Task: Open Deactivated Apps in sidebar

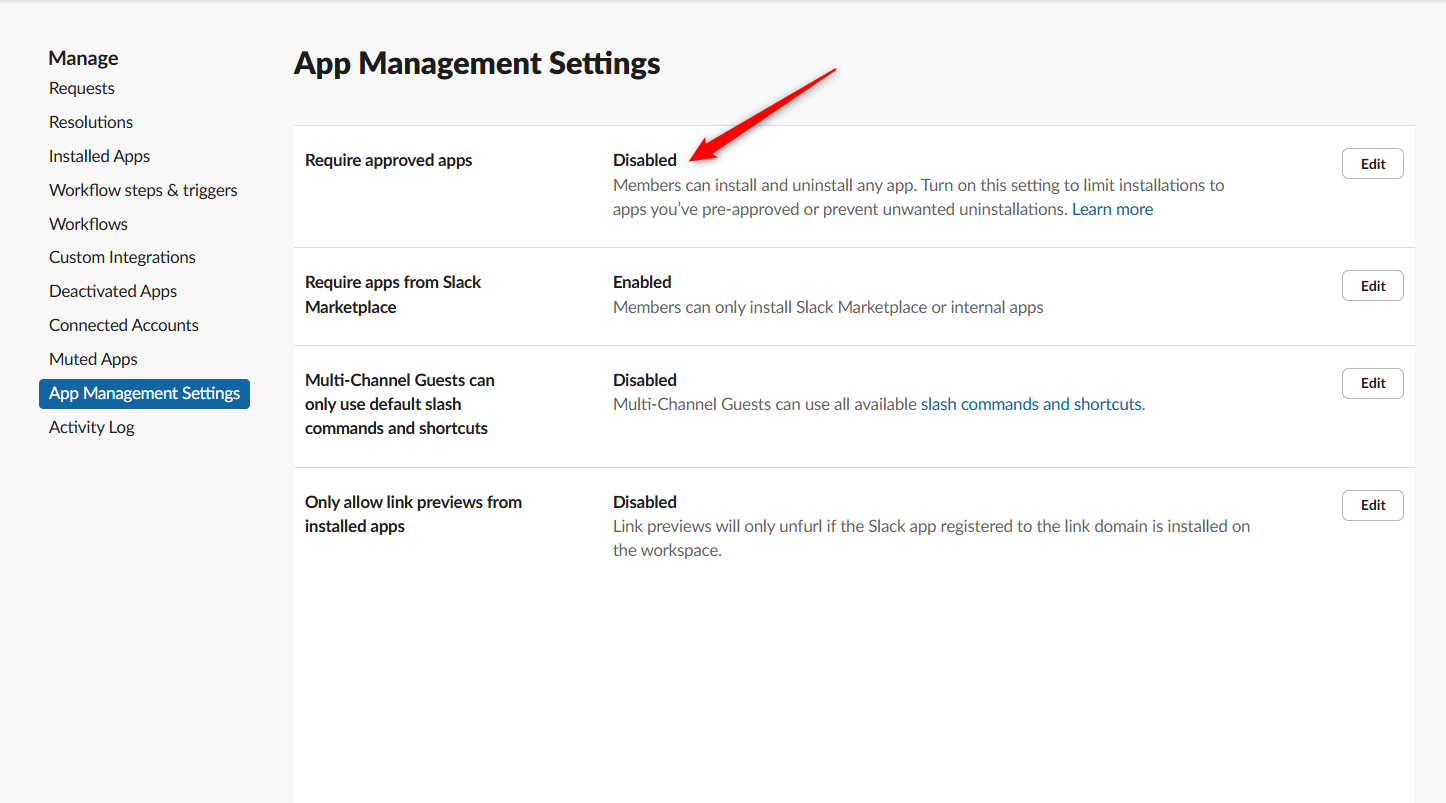Action: pyautogui.click(x=113, y=291)
